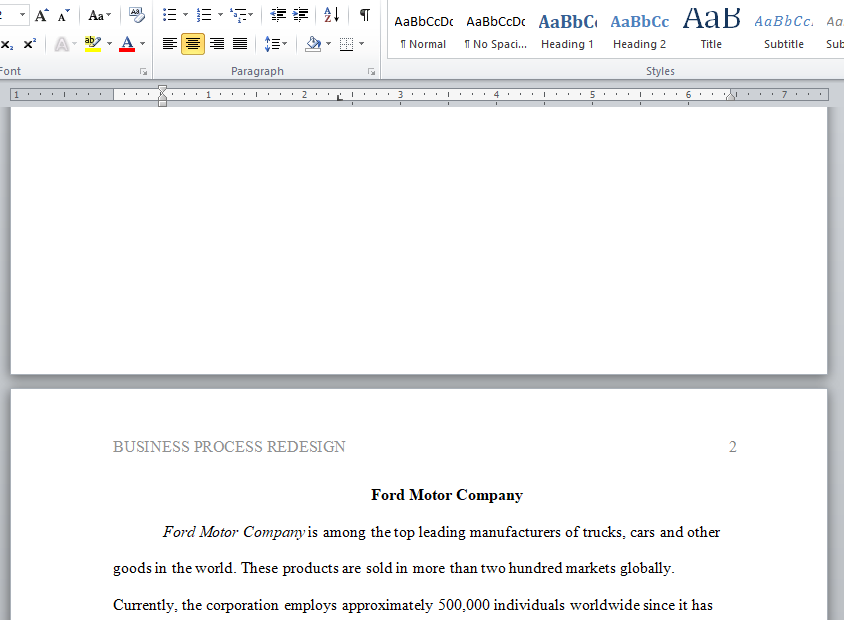Toggle numbered list
This screenshot has width=844, height=620.
[204, 15]
